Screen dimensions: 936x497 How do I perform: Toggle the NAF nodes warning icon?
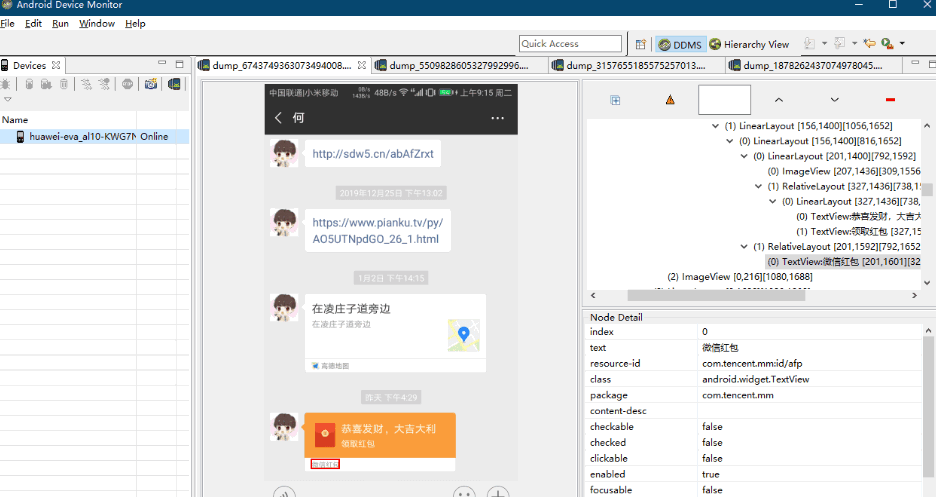670,100
